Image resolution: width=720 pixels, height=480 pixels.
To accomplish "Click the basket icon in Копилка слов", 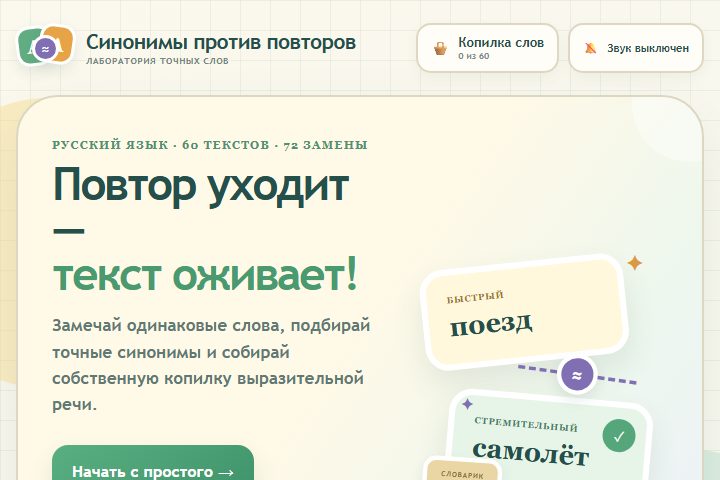I will pyautogui.click(x=440, y=48).
